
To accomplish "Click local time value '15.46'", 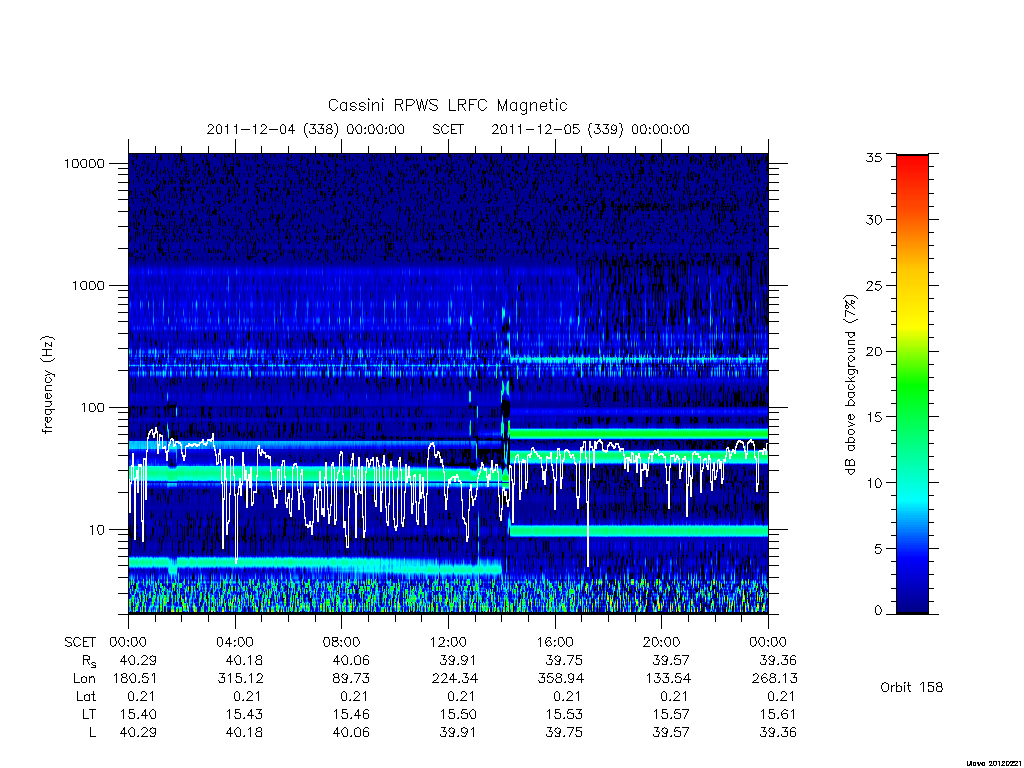I will point(351,714).
